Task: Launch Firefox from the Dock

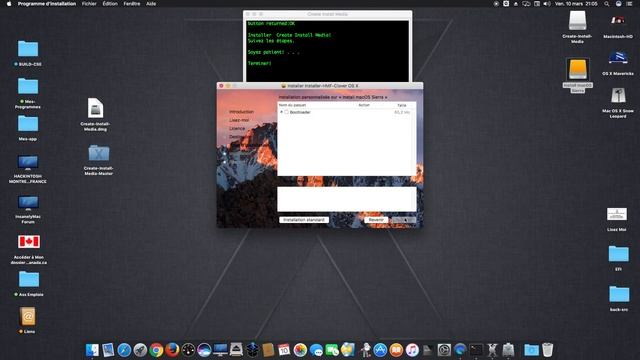Action: (172, 350)
